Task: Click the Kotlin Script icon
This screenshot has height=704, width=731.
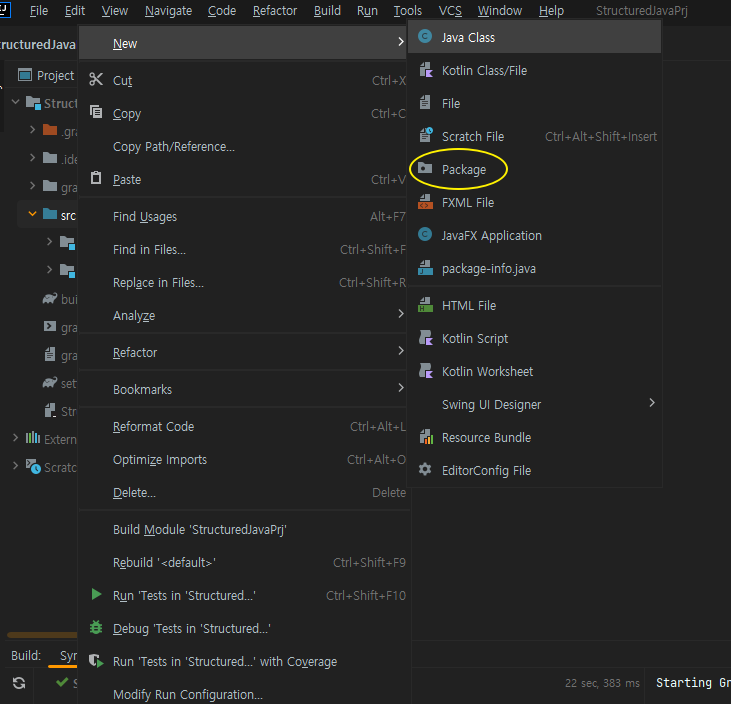Action: [x=426, y=338]
